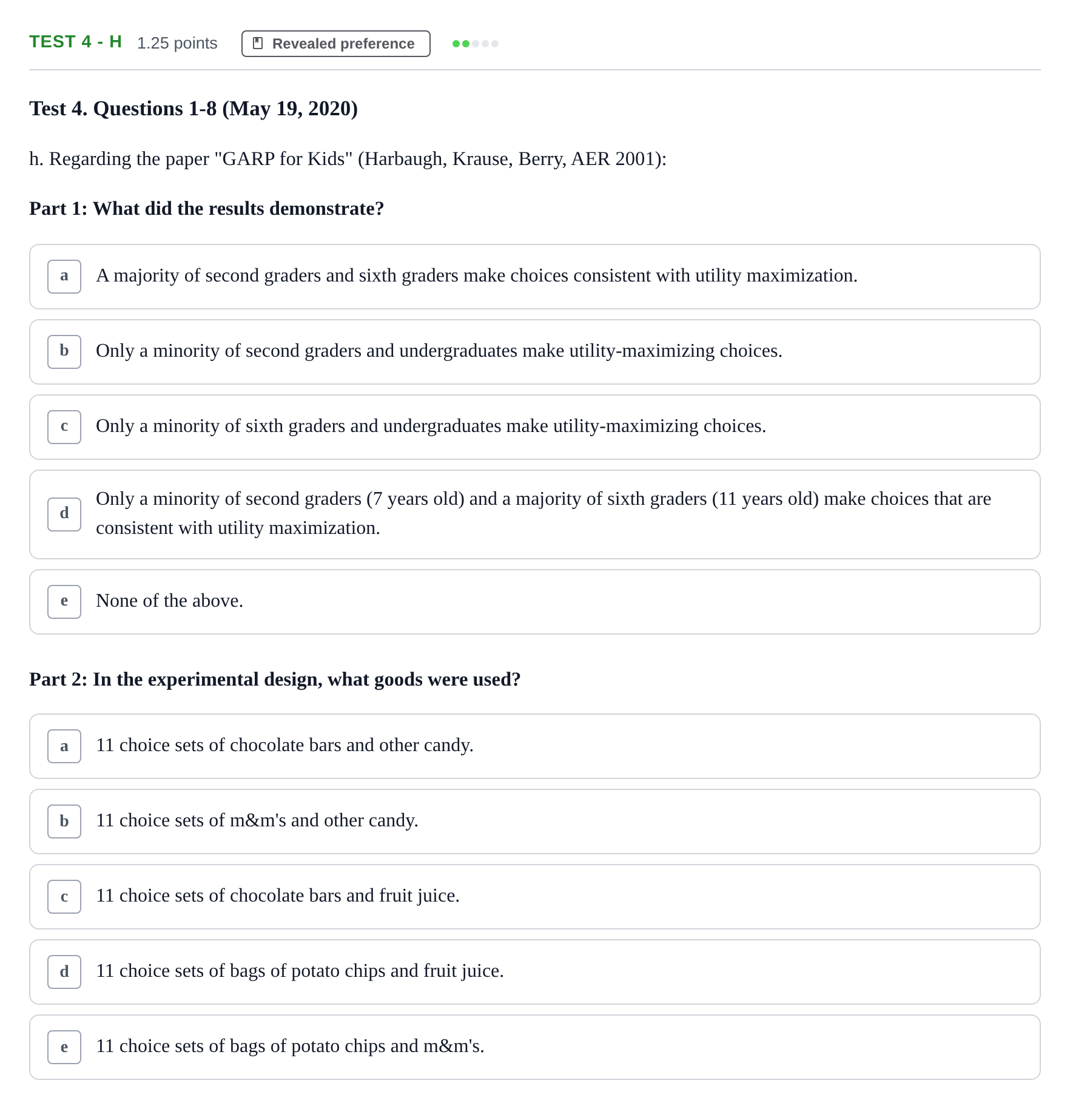
Task: Click the Test 4 Questions 1-8 title
Action: [x=193, y=109]
